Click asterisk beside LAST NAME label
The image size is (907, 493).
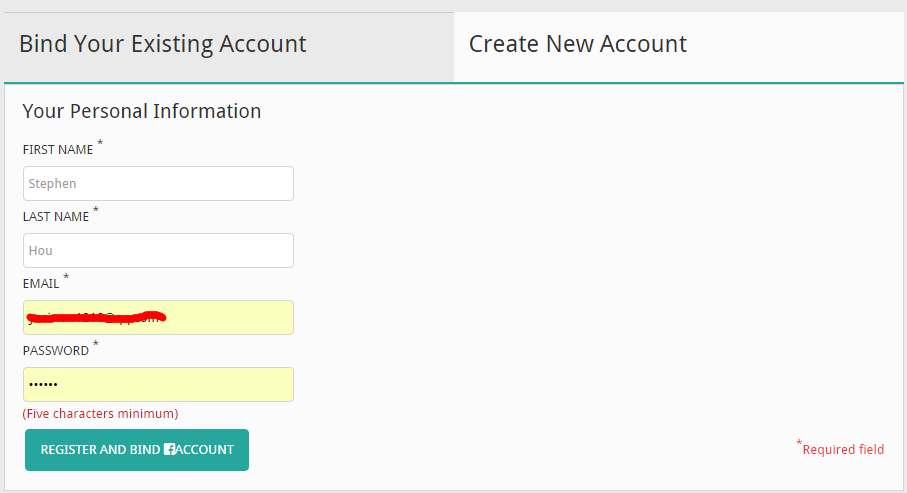[x=95, y=209]
